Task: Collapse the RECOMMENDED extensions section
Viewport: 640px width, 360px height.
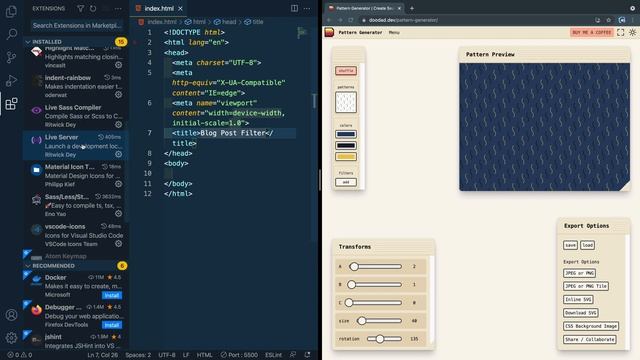Action: [76, 266]
